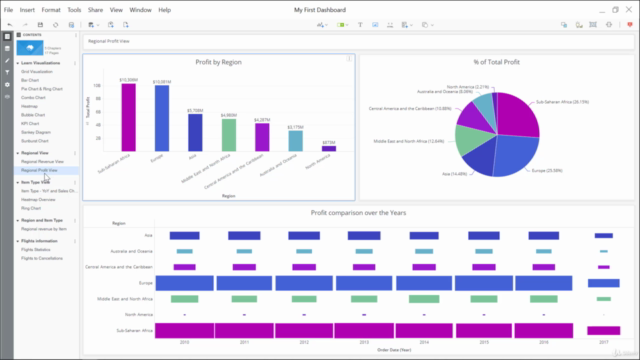Open the File menu
Image resolution: width=640 pixels, height=360 pixels.
(x=8, y=10)
